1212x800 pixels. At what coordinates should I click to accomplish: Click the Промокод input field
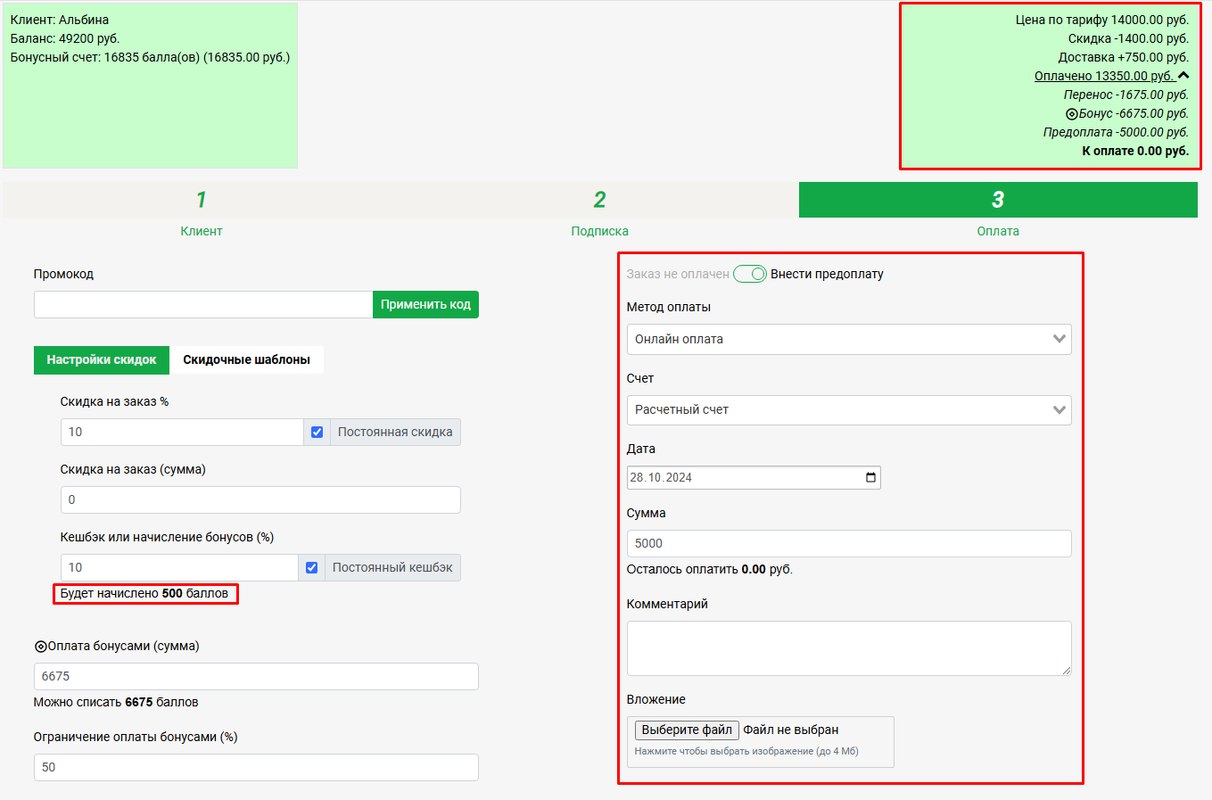click(x=203, y=305)
